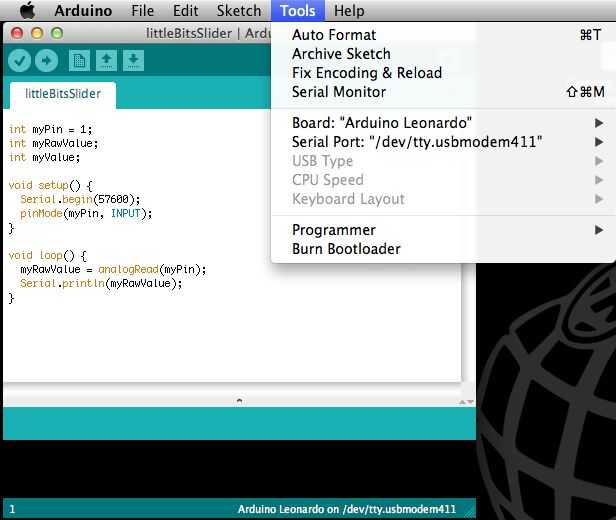Viewport: 616px width, 520px height.
Task: Click the 'Arduino Leonardo on /dev/tty.usbmodem411' status text
Action: coord(346,509)
